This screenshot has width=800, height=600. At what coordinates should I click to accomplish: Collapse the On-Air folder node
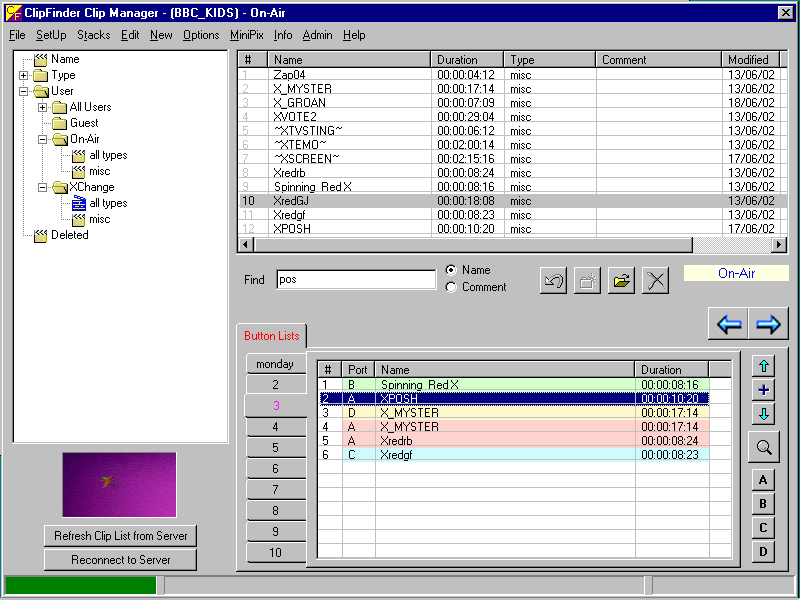click(43, 139)
